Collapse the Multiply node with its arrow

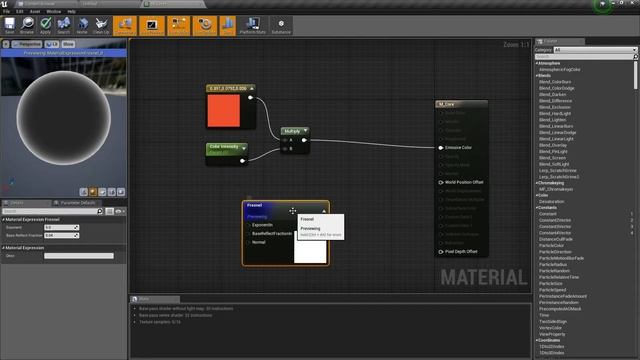pos(306,131)
